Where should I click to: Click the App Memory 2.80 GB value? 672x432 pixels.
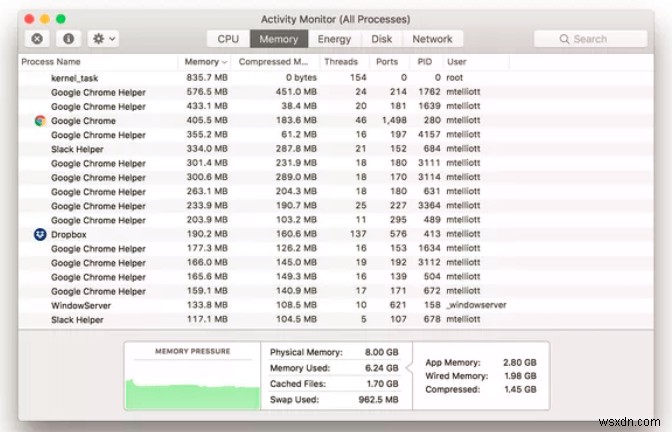519,363
